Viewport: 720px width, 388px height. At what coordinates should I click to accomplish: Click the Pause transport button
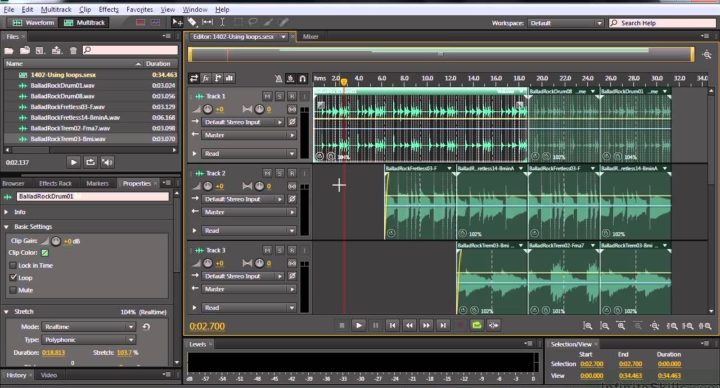click(376, 326)
